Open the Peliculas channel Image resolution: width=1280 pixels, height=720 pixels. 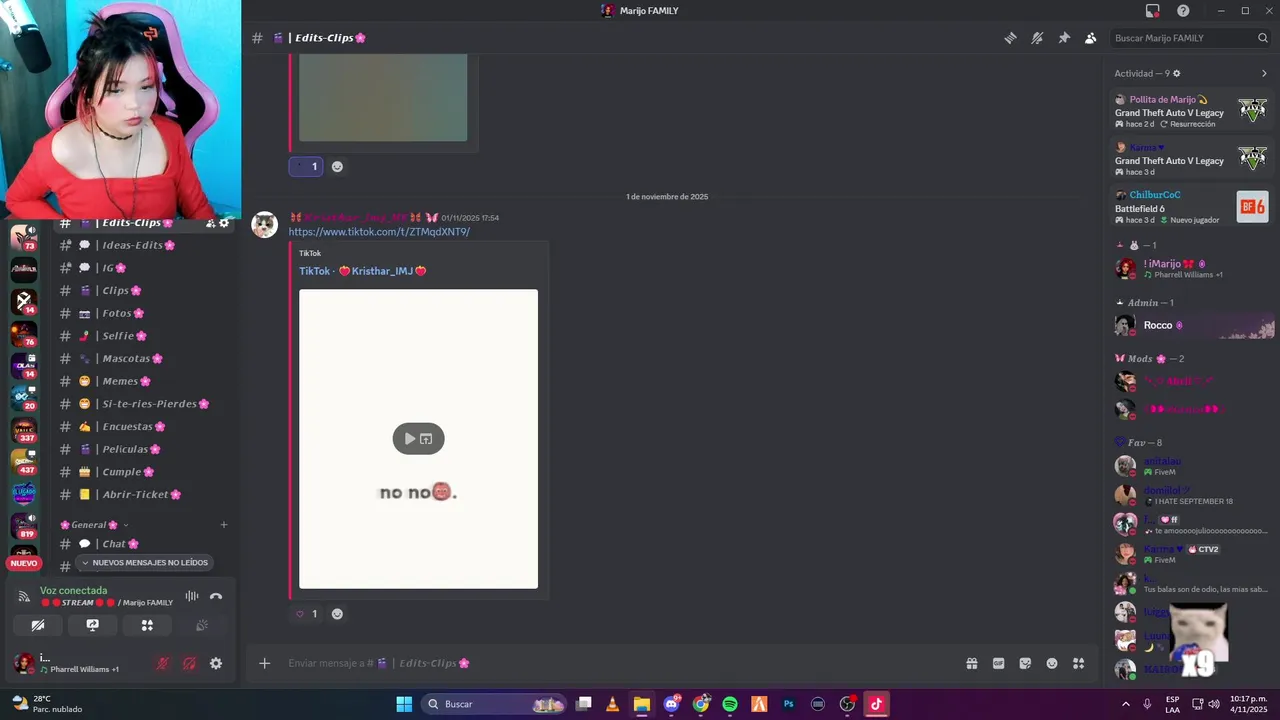pyautogui.click(x=145, y=449)
